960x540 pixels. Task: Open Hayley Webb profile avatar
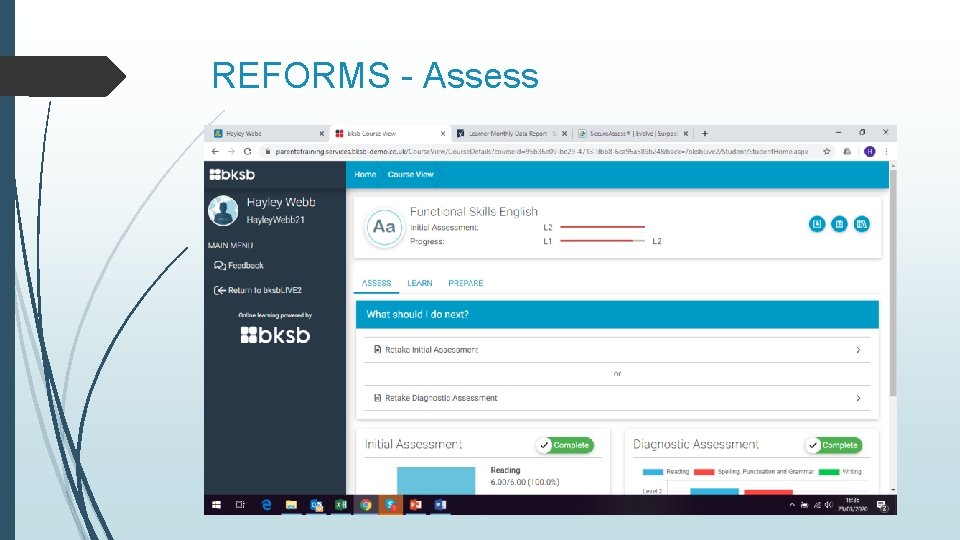click(223, 210)
